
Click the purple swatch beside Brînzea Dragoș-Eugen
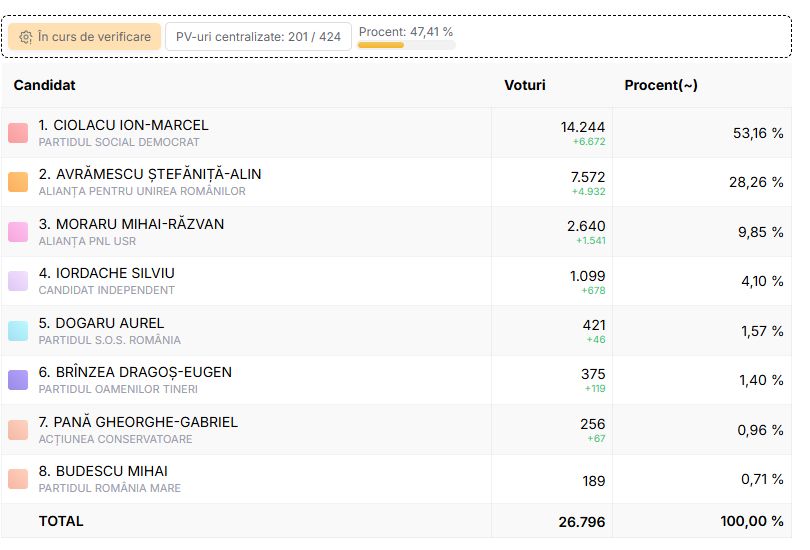point(18,380)
